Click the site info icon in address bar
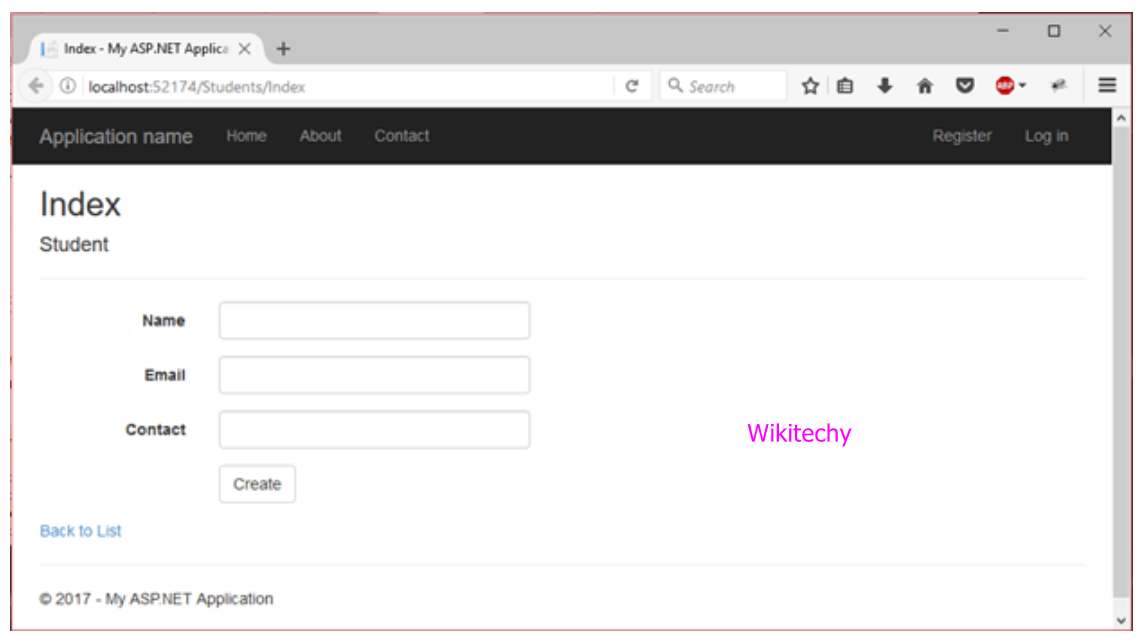Screen dimensions: 1145x644 click(68, 87)
